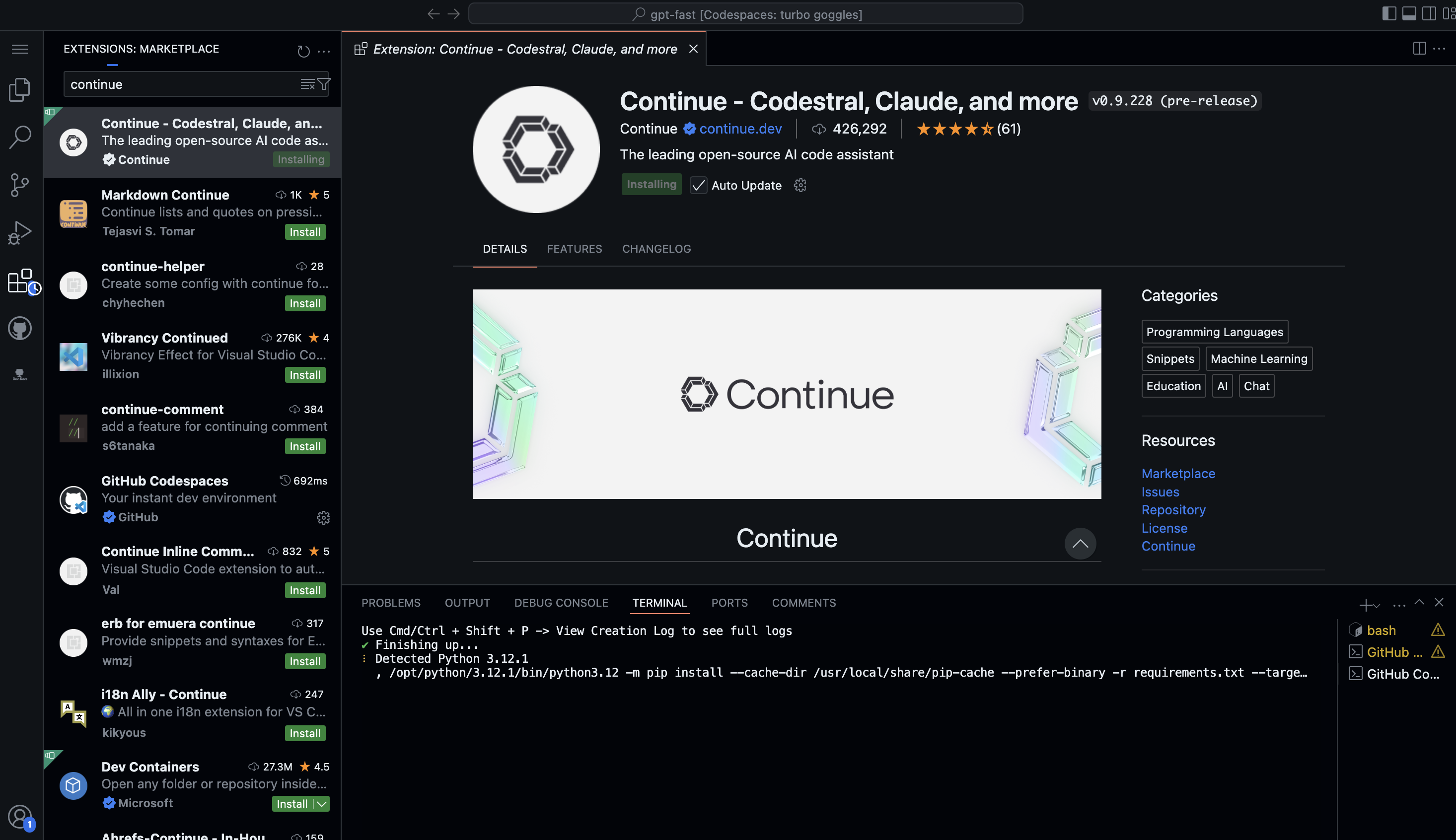Viewport: 1456px width, 840px height.
Task: Open the Repository resource link
Action: pos(1173,510)
